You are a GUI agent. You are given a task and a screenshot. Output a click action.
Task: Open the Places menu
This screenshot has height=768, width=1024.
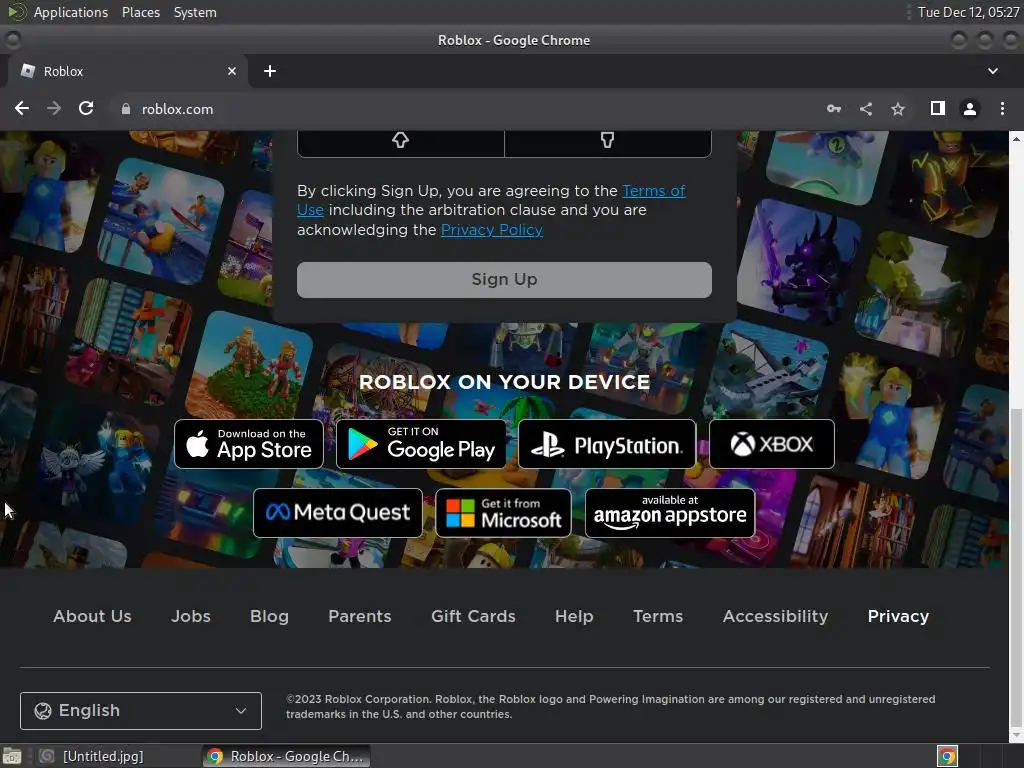coord(140,12)
